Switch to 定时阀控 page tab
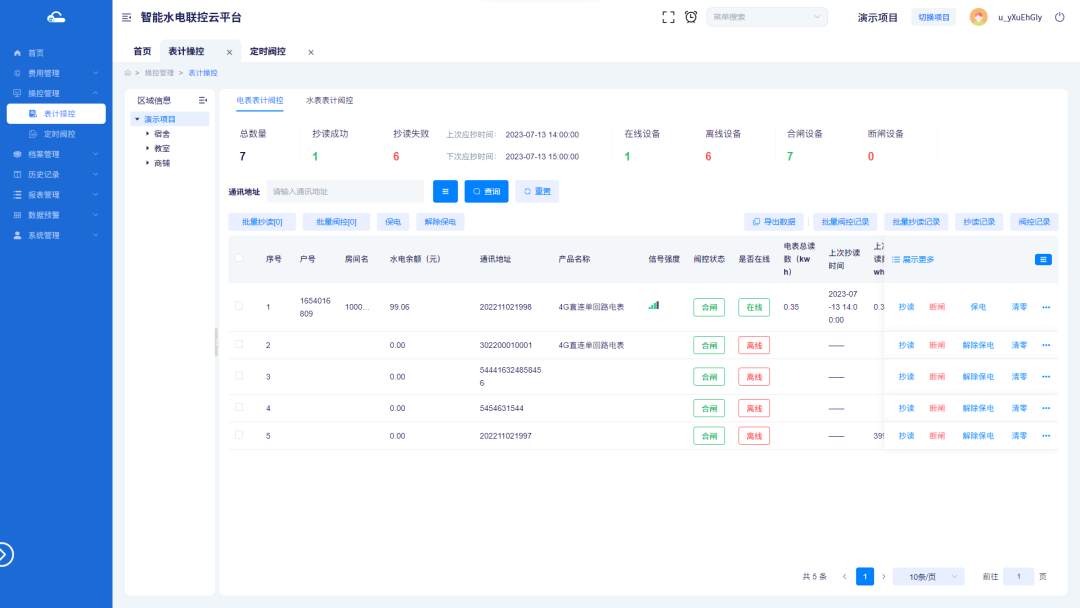Viewport: 1080px width, 608px height. 268,52
